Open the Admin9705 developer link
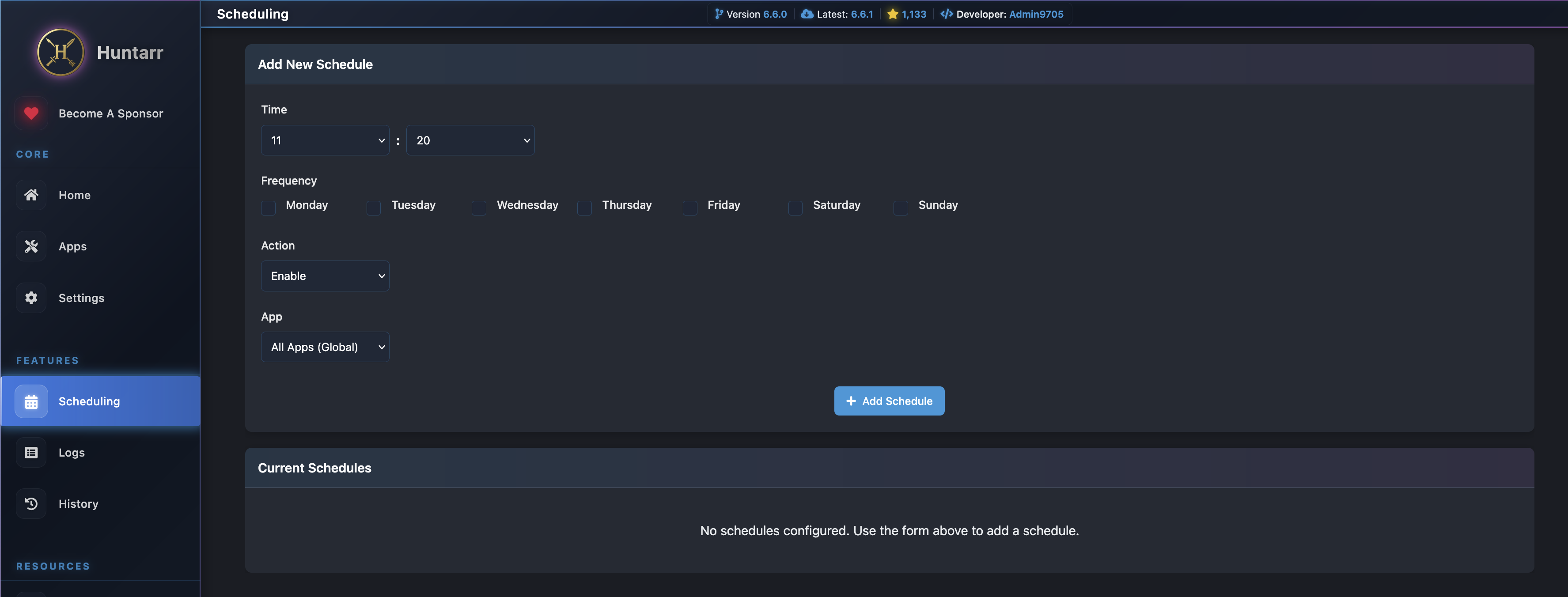 tap(1036, 14)
